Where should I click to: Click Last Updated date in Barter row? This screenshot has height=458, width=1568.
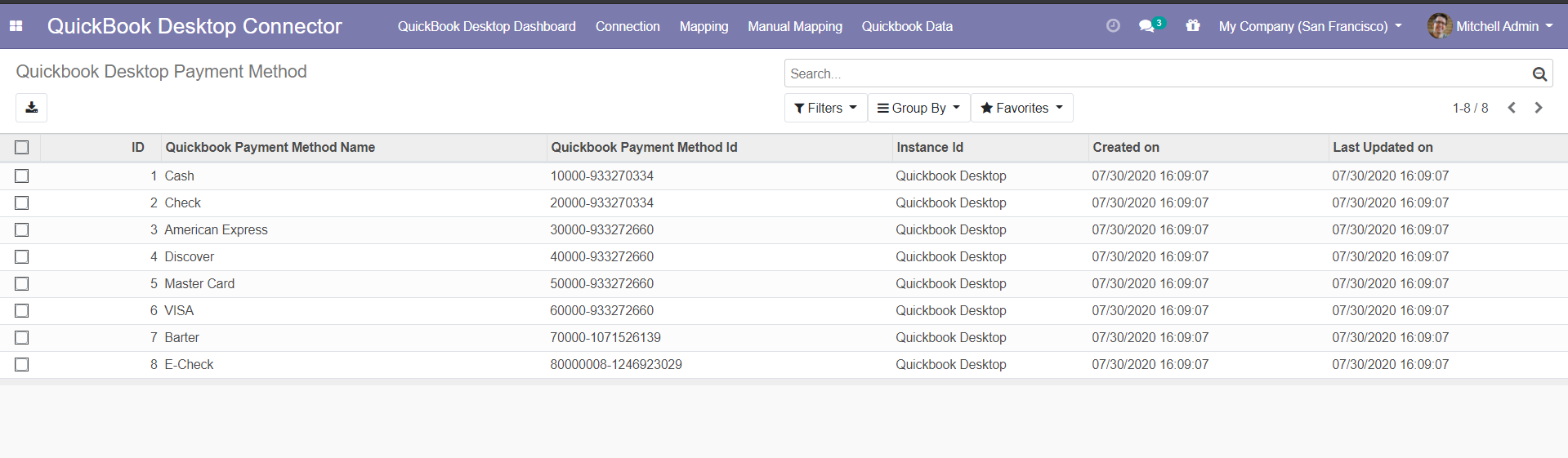(x=1391, y=338)
